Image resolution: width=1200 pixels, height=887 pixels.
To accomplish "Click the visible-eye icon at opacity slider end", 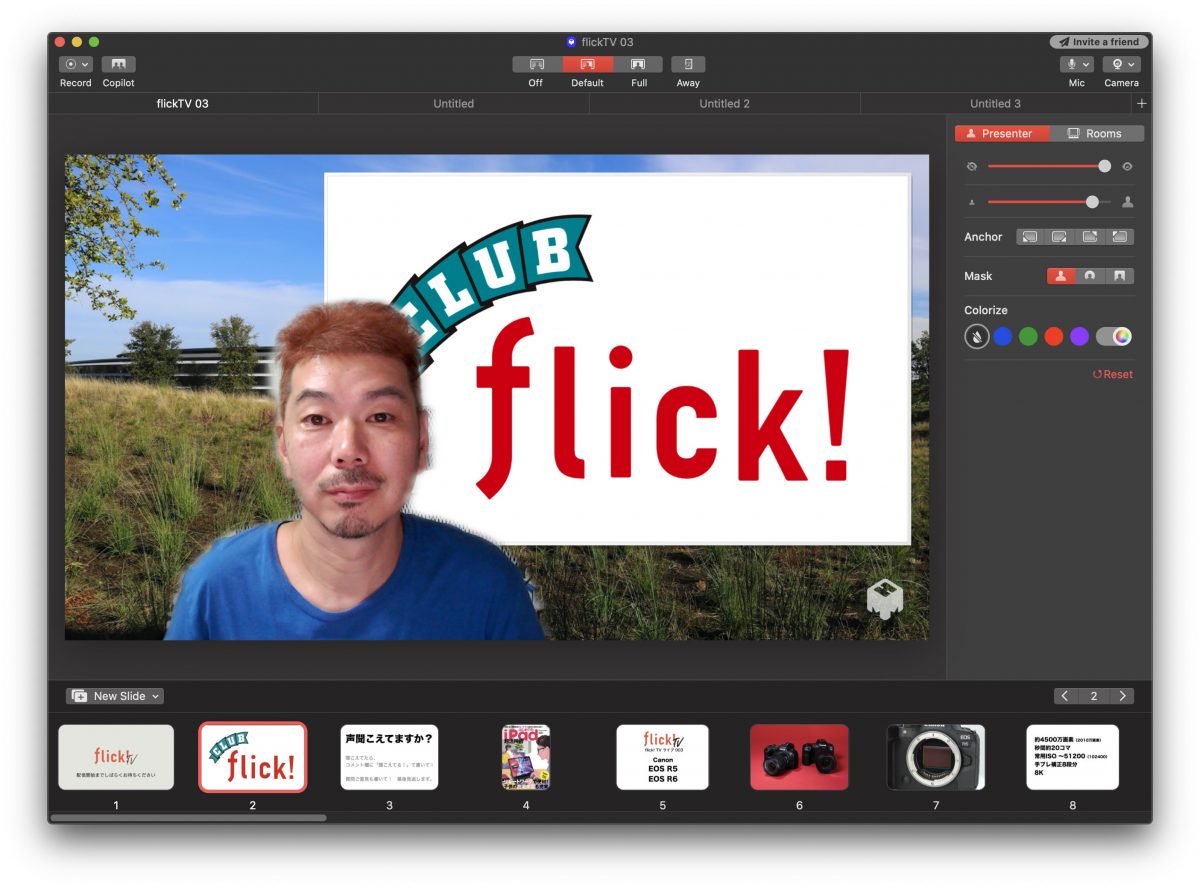I will pos(1127,167).
